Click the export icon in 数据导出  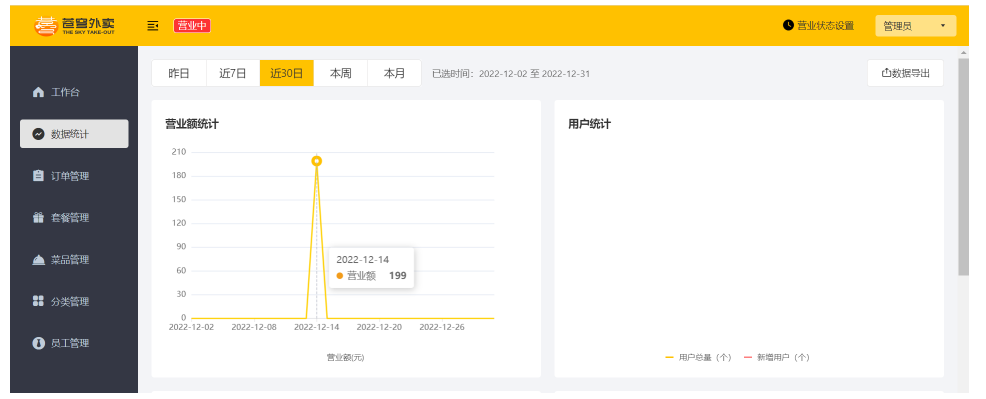pos(887,73)
